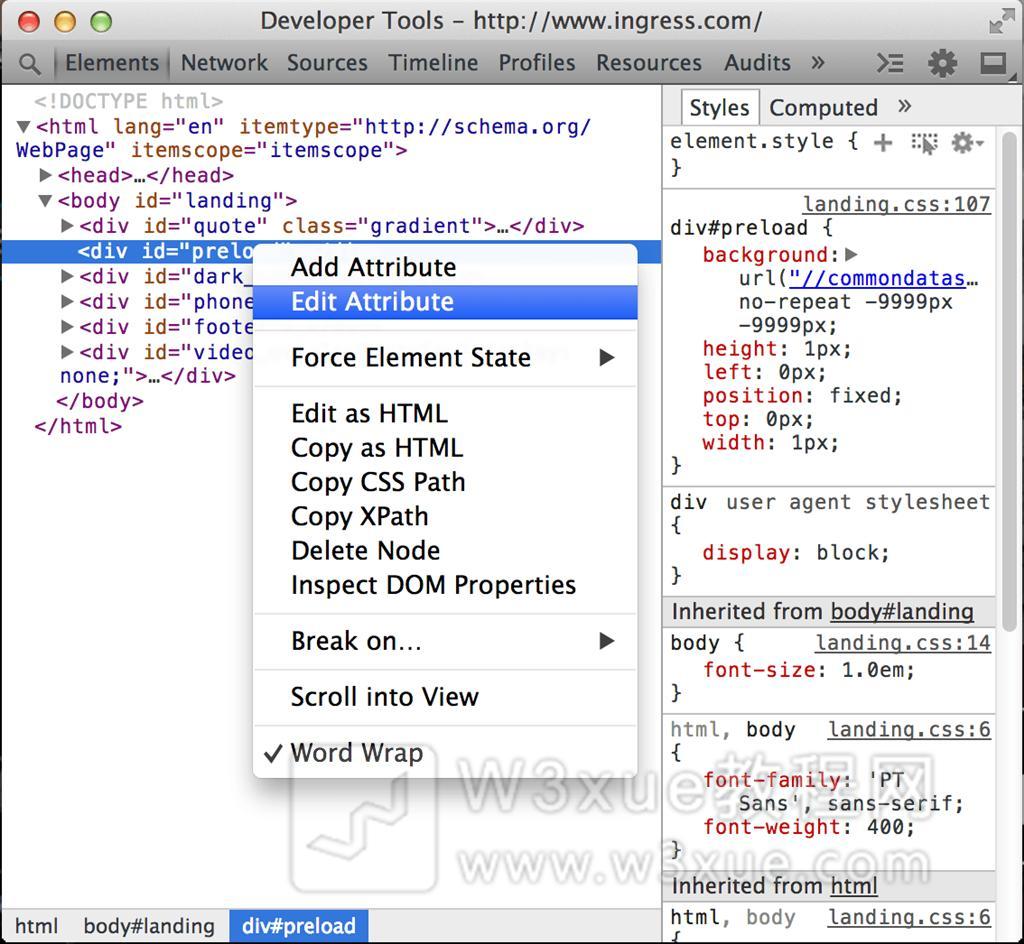
Task: Choose Copy as HTML
Action: (445, 448)
